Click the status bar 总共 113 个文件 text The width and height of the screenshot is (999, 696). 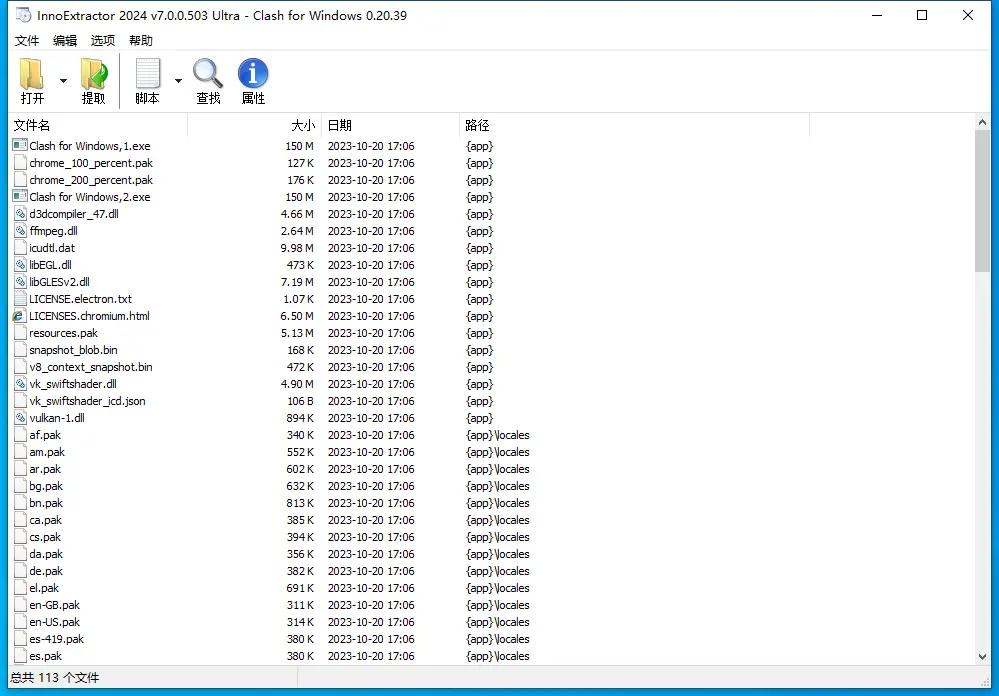[x=55, y=678]
